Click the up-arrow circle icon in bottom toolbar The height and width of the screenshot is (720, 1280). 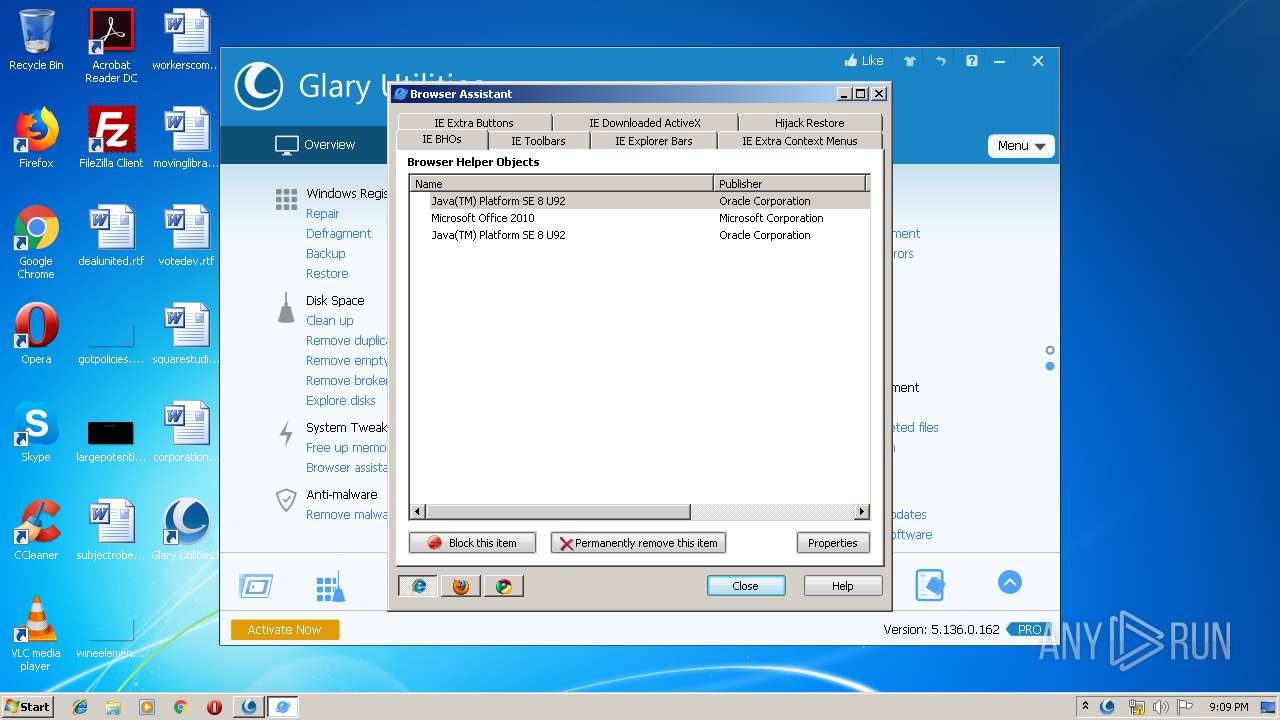coord(1010,582)
